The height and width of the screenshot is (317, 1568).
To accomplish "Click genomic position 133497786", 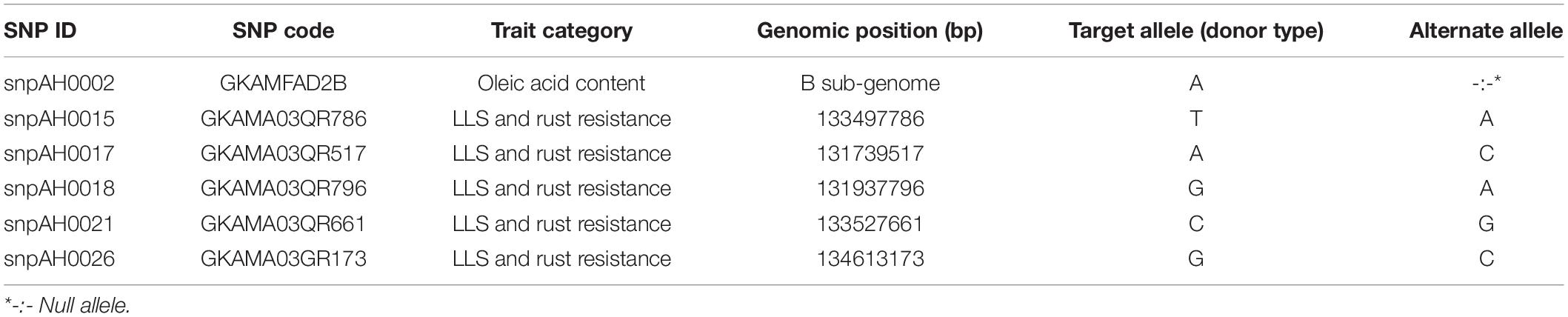I will 870,119.
